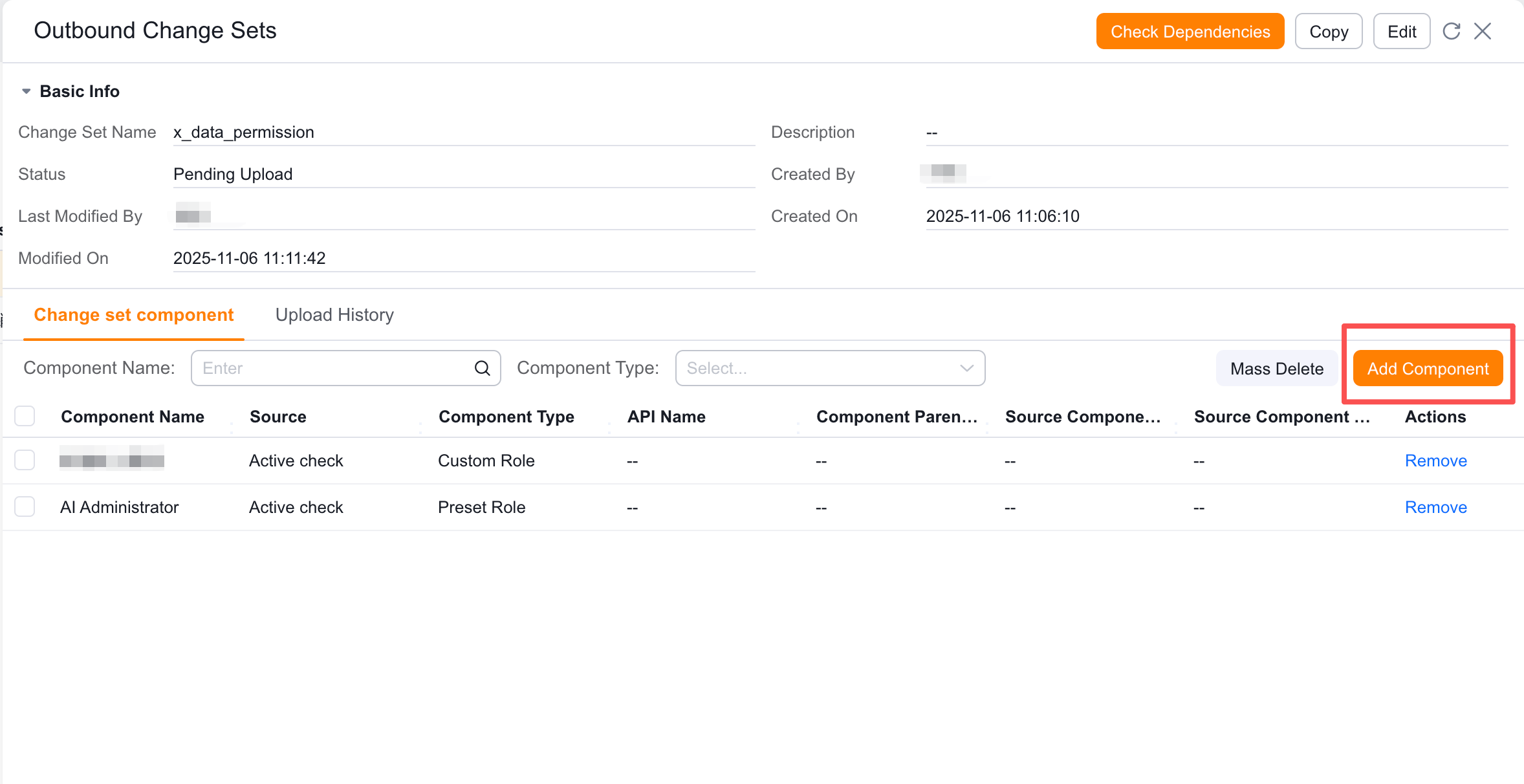
Task: Click the Component Paren... column header
Action: [x=897, y=417]
